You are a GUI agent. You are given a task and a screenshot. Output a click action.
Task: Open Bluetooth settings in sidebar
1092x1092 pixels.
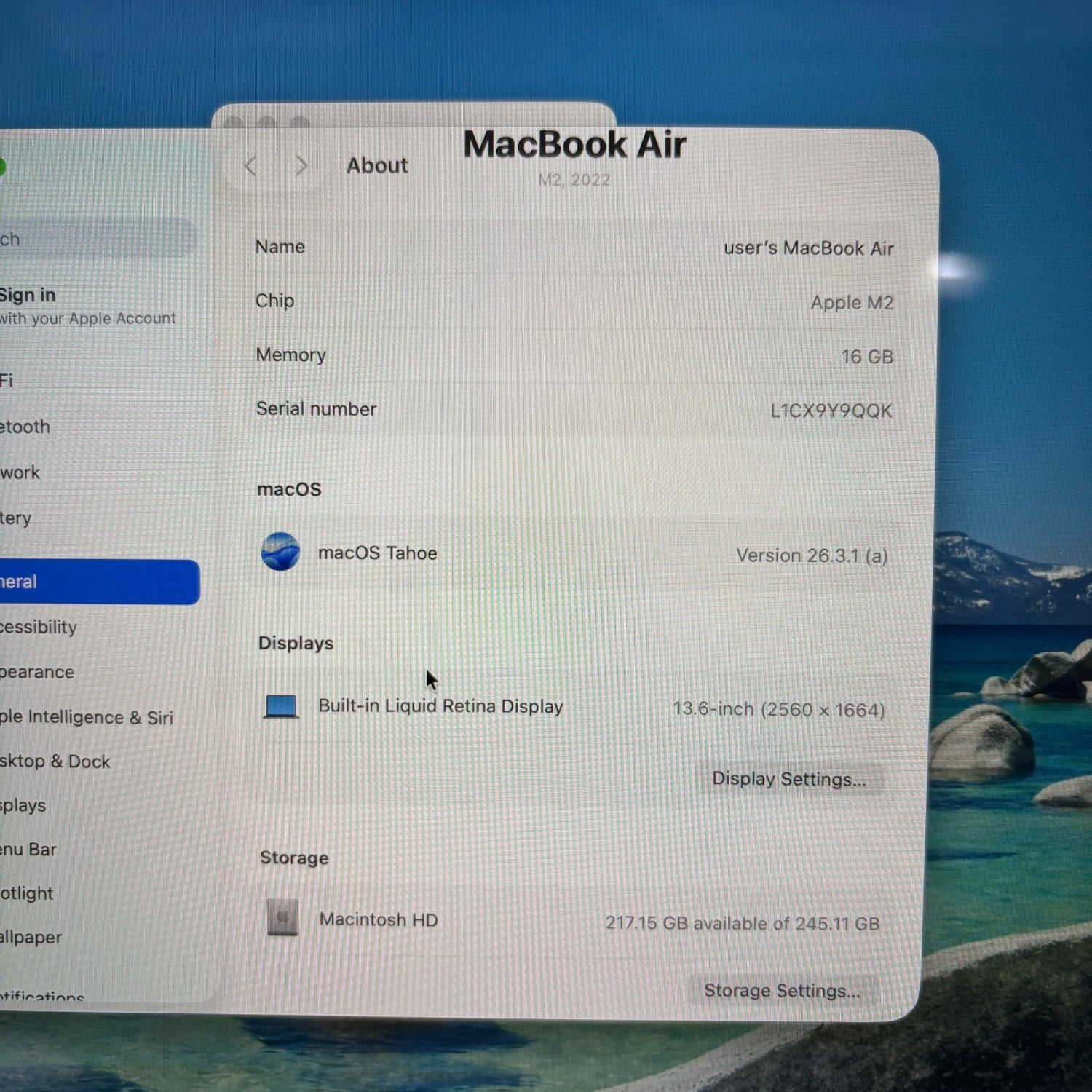click(25, 427)
